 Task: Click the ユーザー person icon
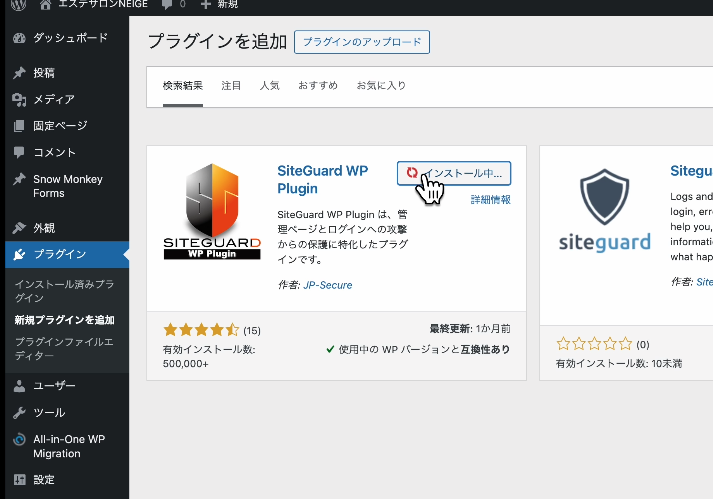click(19, 386)
